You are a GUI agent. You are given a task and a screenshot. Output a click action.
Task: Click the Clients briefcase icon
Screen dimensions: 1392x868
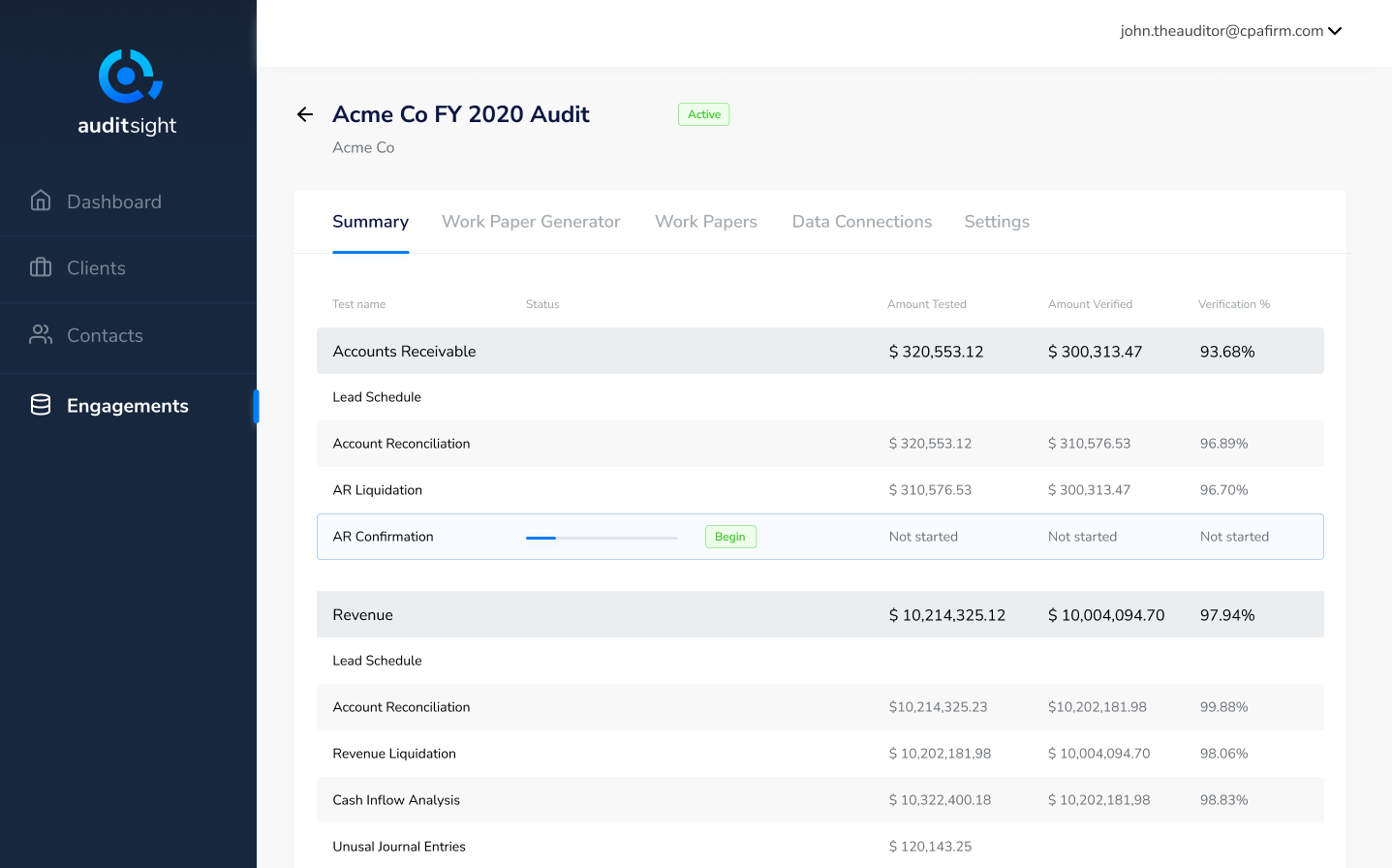click(x=41, y=267)
